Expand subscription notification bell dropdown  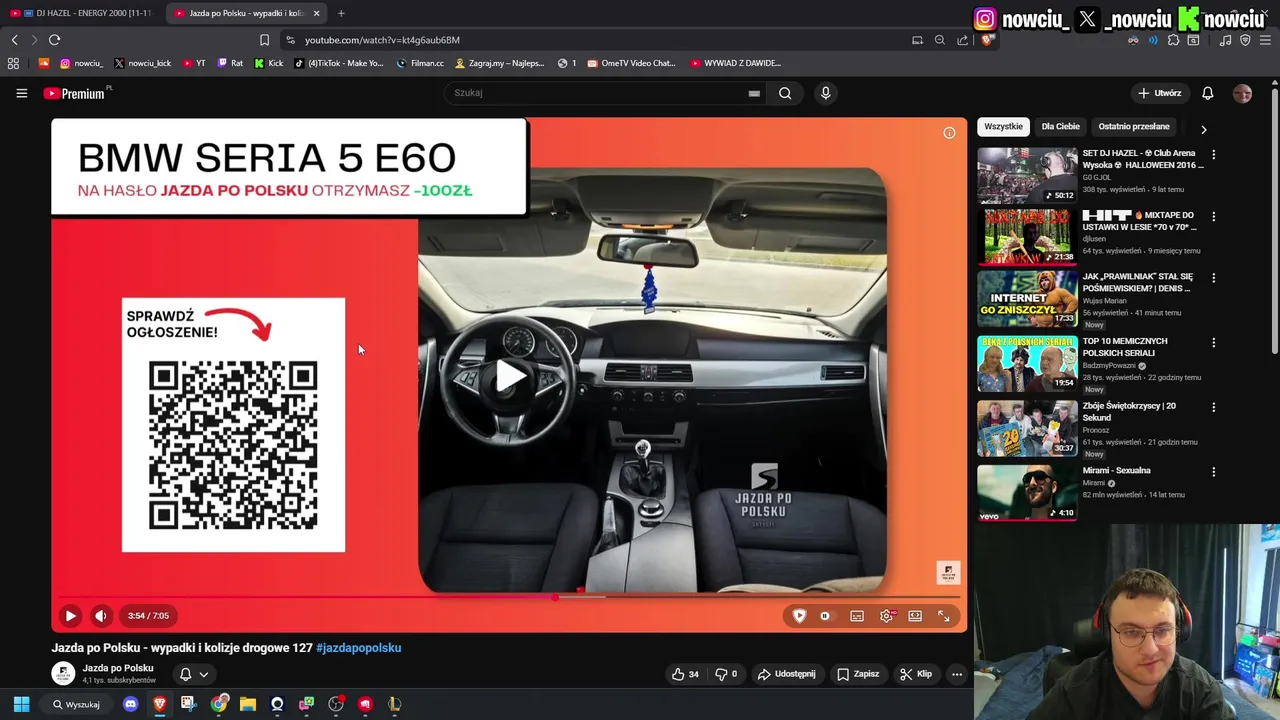tap(194, 674)
